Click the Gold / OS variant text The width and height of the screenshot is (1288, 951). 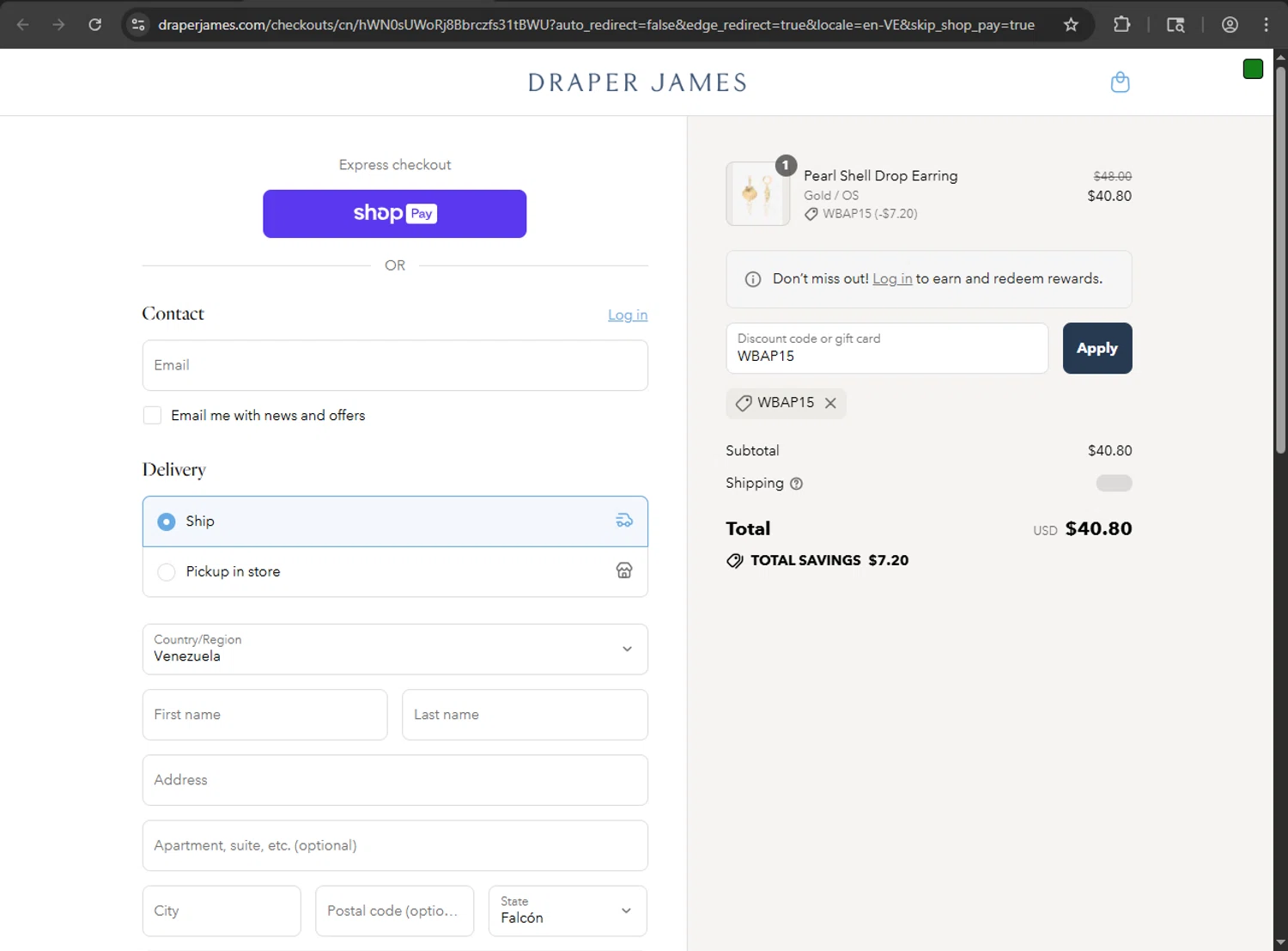click(831, 196)
